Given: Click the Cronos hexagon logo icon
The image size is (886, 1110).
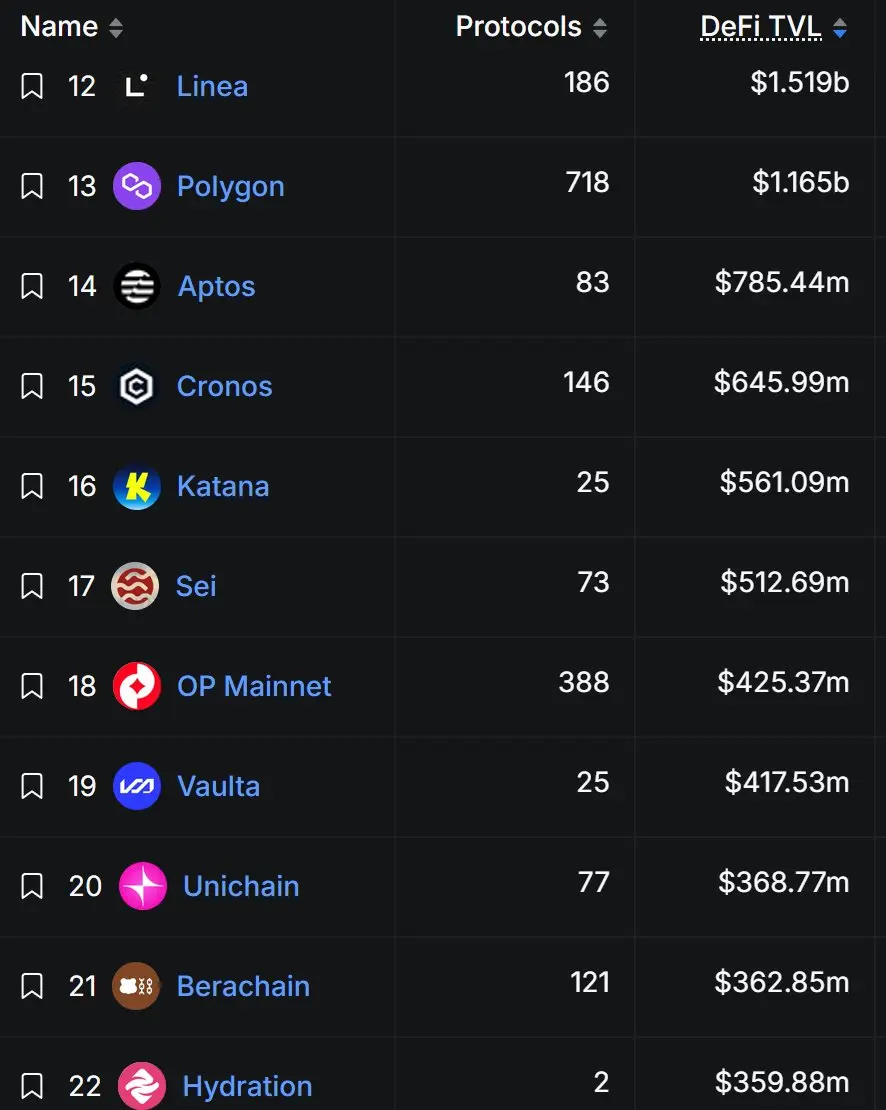Looking at the screenshot, I should (137, 386).
